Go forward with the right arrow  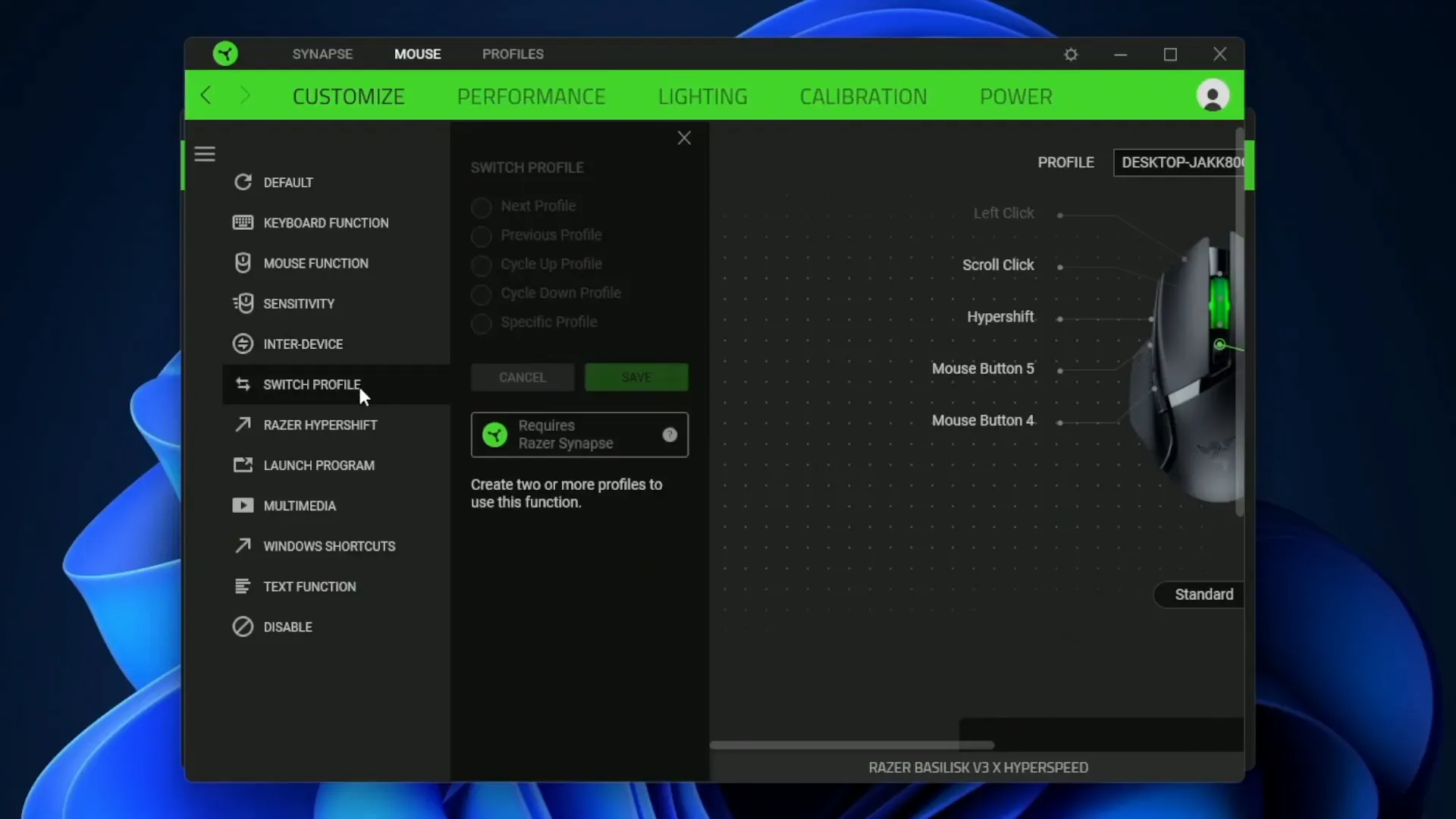pyautogui.click(x=244, y=96)
